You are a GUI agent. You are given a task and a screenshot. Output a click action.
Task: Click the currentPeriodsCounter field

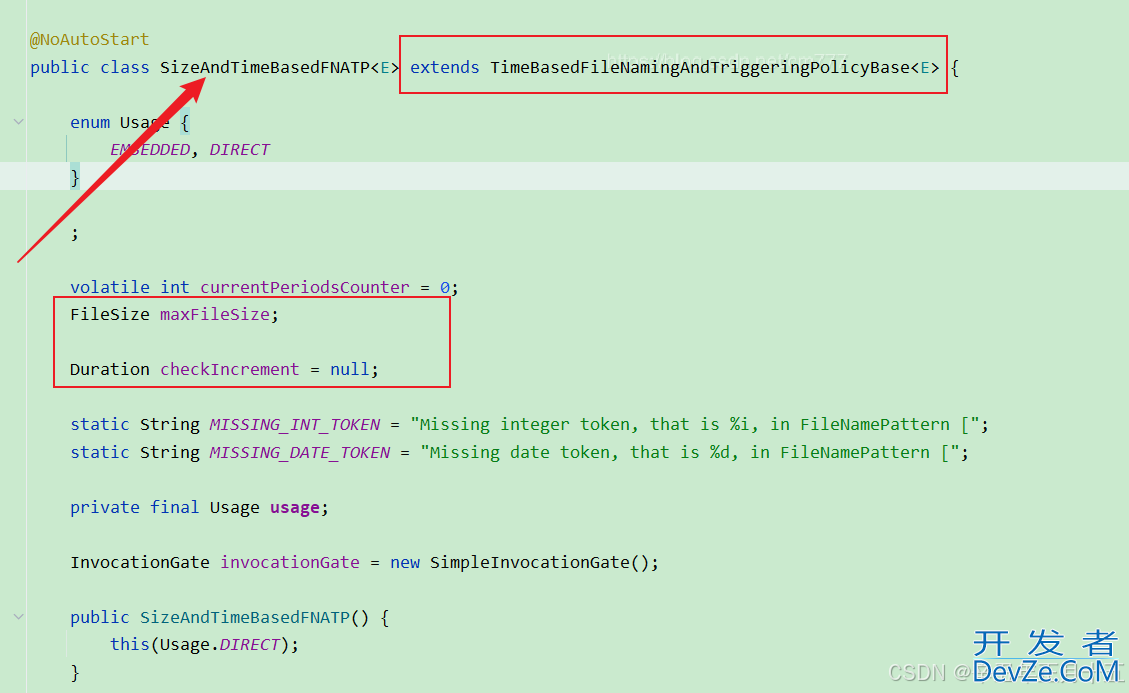coord(305,287)
